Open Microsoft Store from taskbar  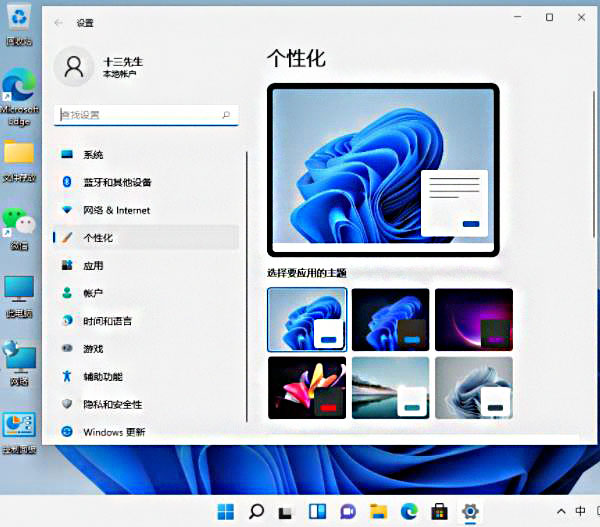coord(439,511)
